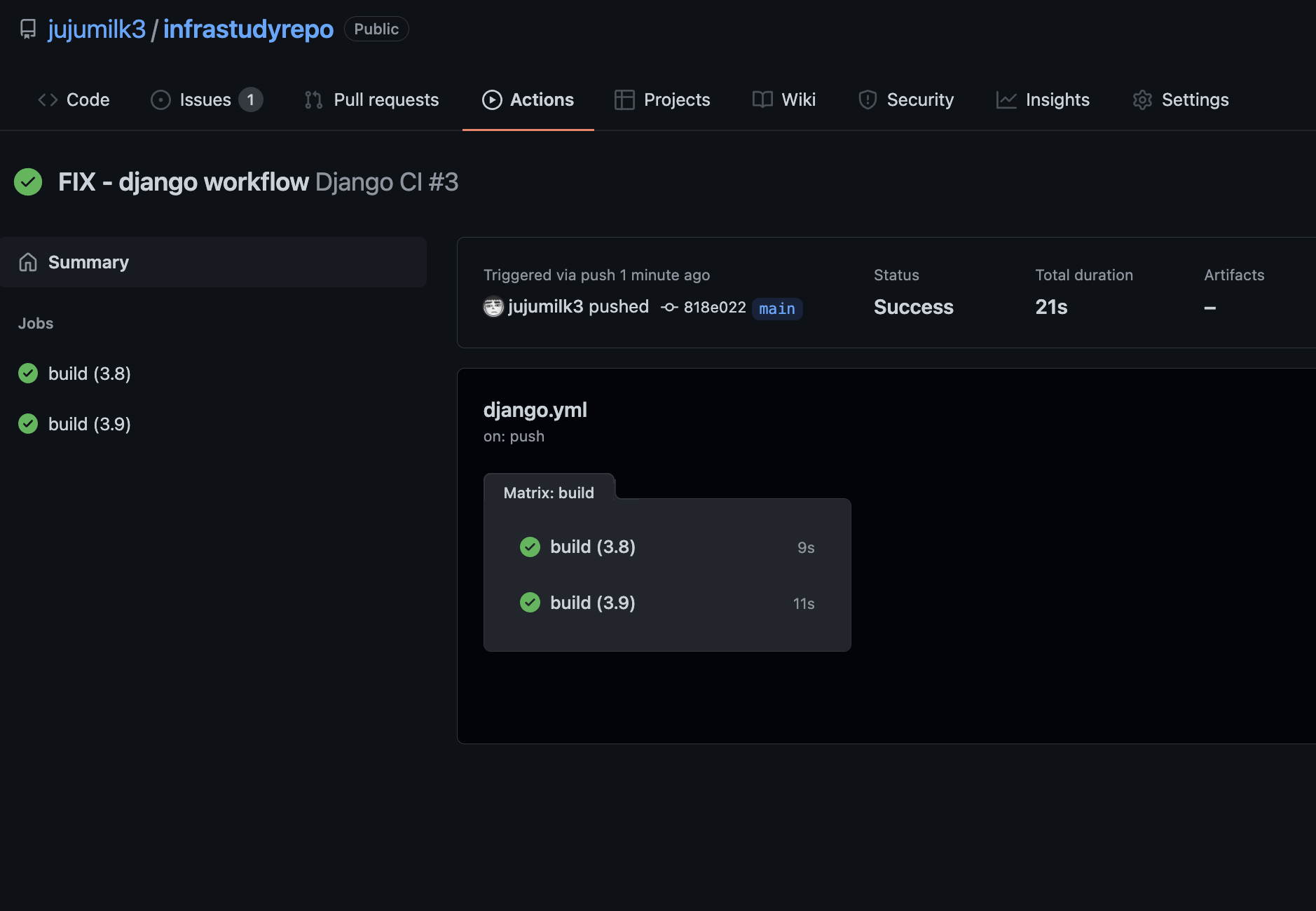Open the Pull requests tab
Viewport: 1316px width, 911px height.
371,100
